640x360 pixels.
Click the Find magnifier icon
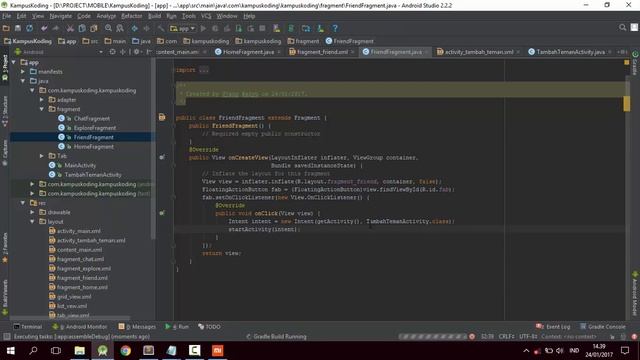[108, 28]
